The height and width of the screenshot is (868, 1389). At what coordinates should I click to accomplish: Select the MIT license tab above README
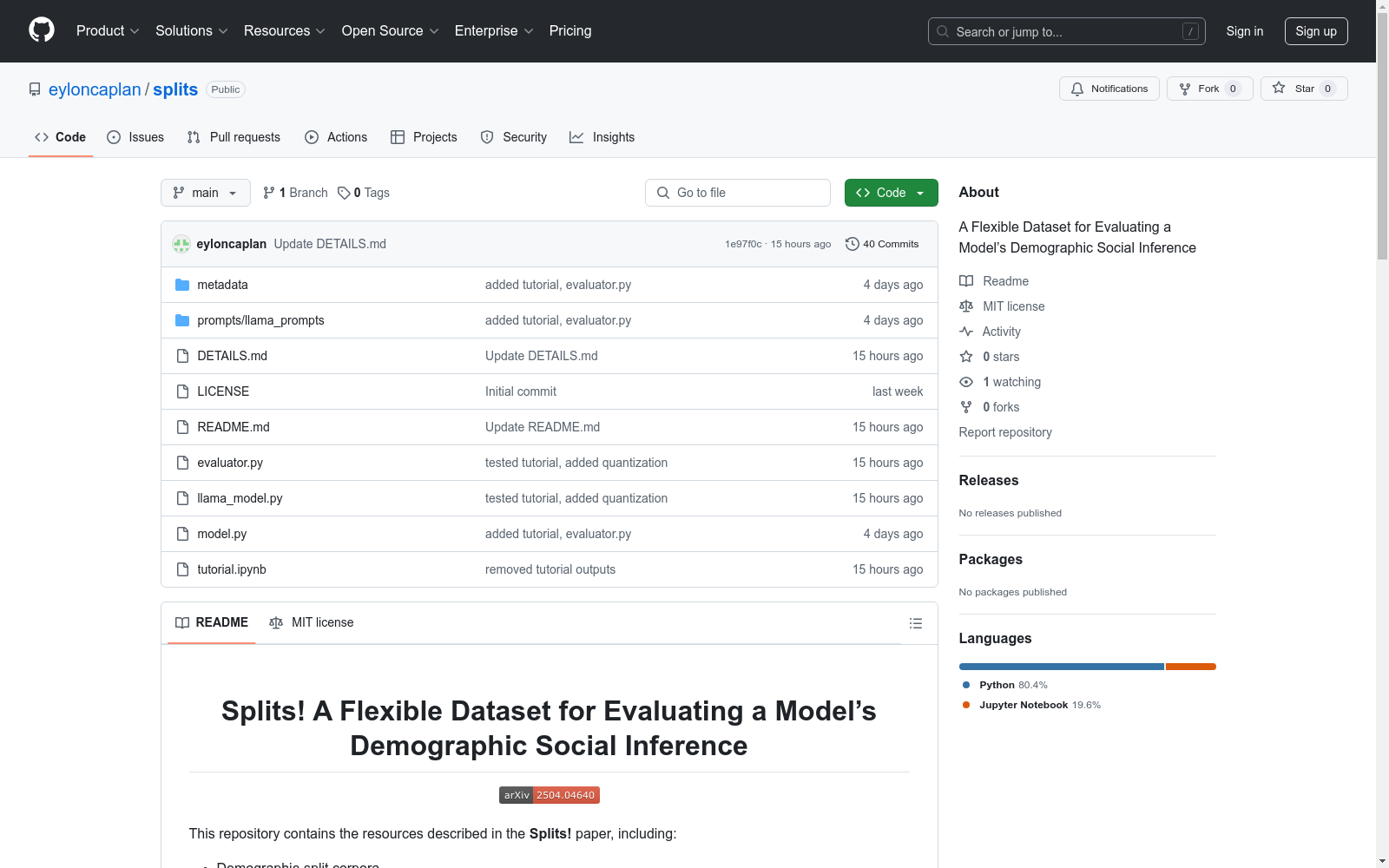click(x=312, y=622)
